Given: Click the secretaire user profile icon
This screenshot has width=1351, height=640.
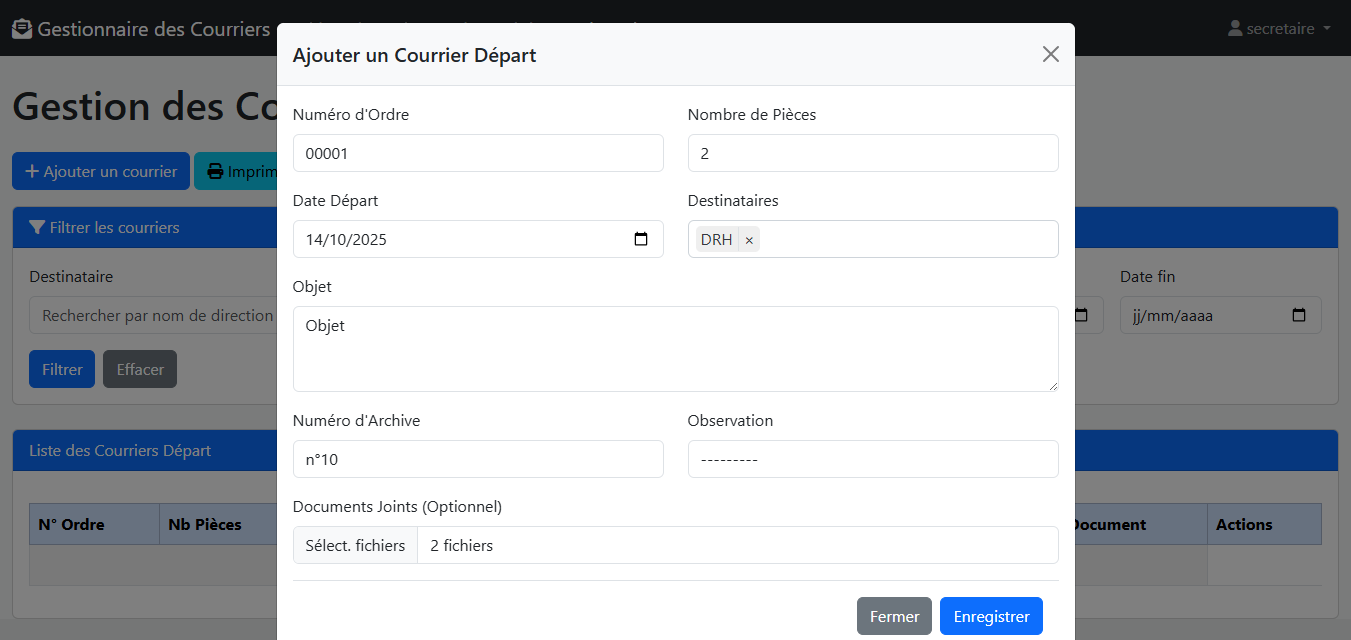Looking at the screenshot, I should click(x=1235, y=28).
